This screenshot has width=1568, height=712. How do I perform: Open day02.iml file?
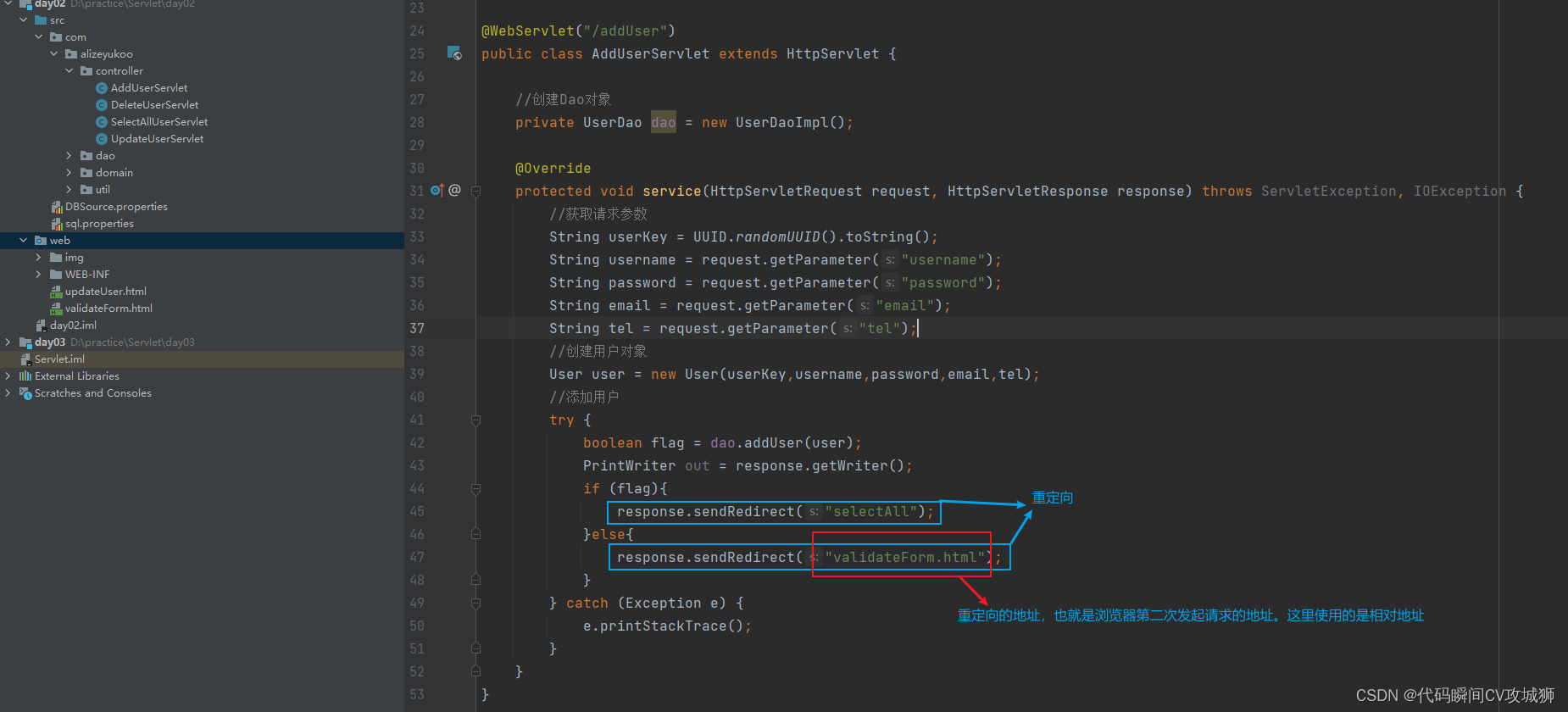(x=73, y=325)
